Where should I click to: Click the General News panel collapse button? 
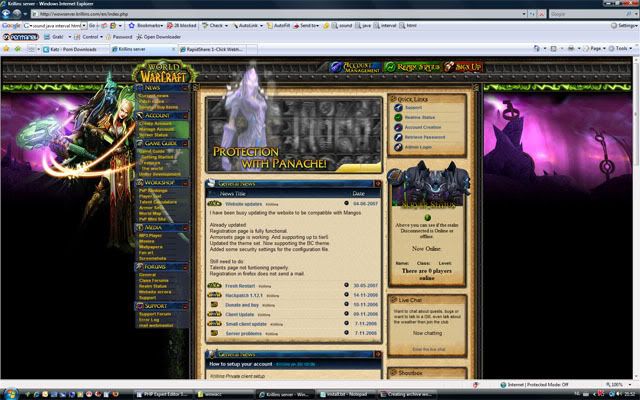[x=378, y=184]
